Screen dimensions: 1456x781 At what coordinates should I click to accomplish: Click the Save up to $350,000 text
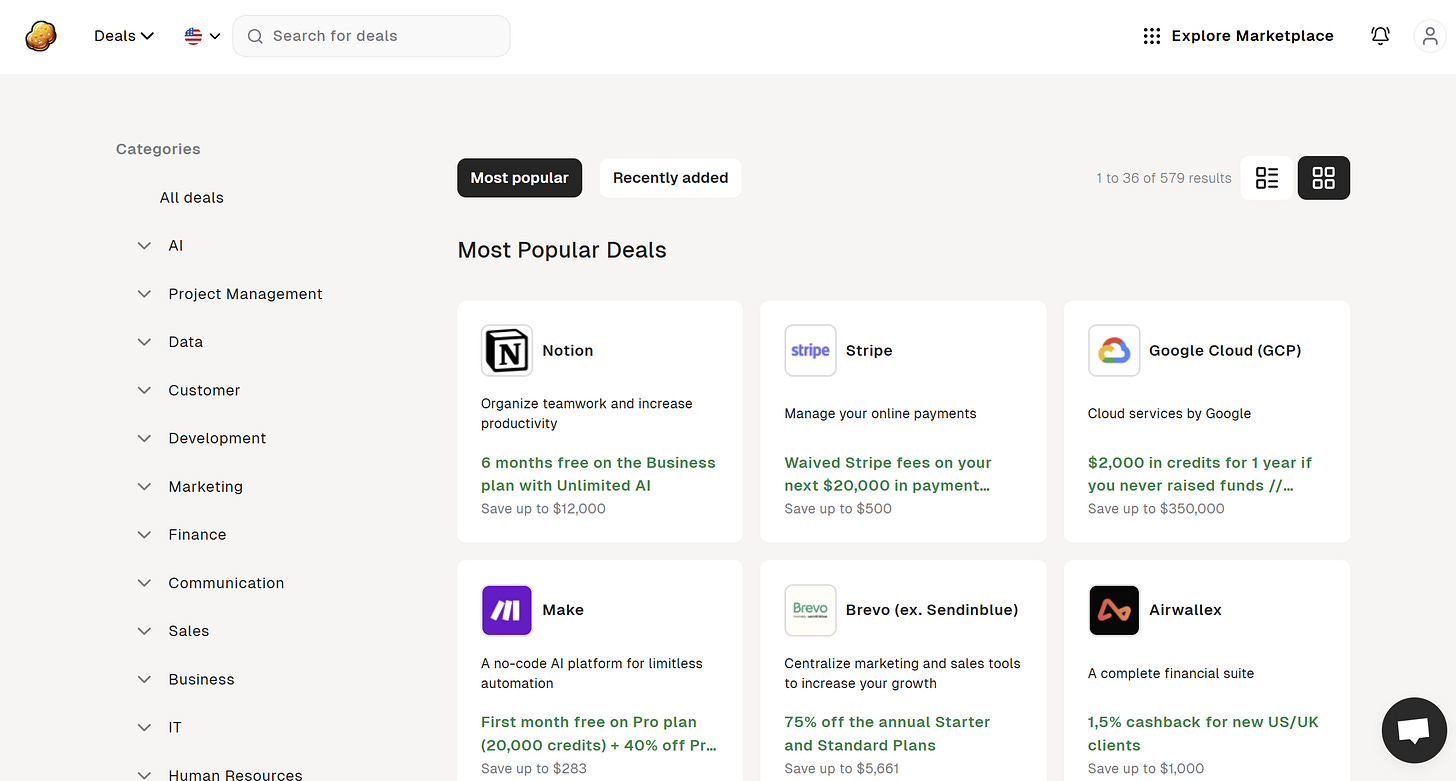1156,509
